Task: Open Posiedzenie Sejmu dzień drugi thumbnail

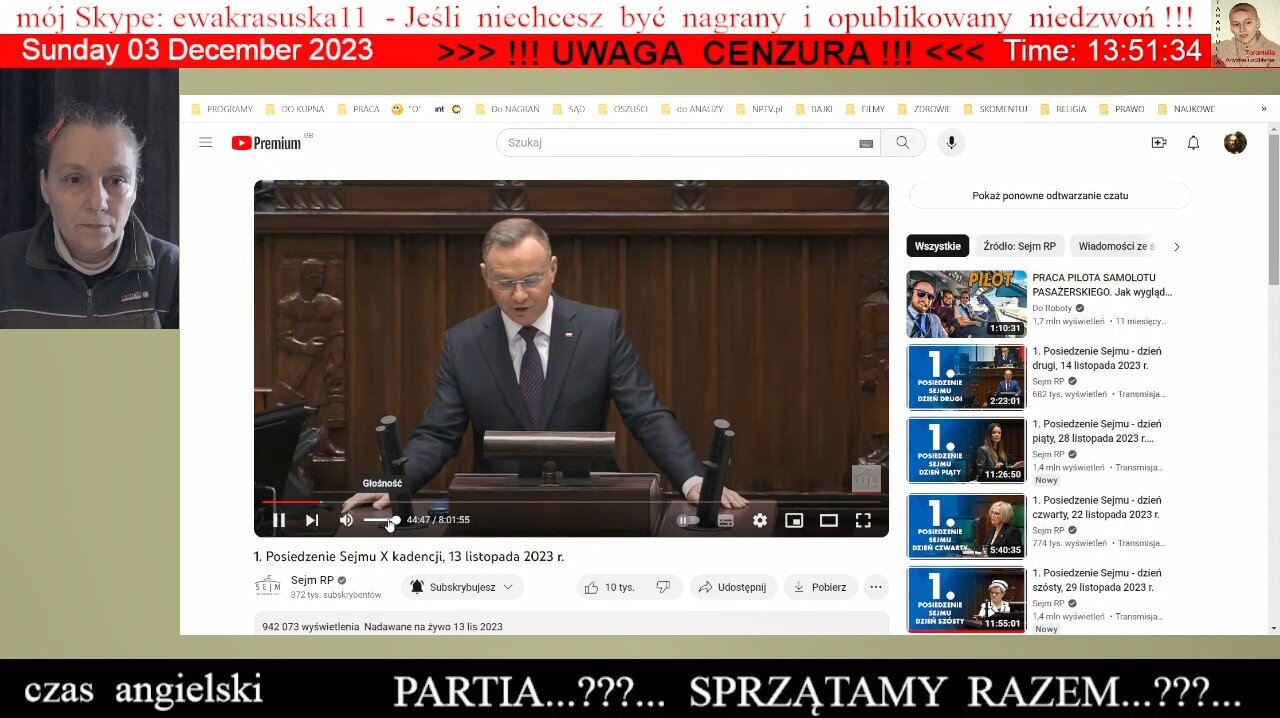Action: (966, 377)
